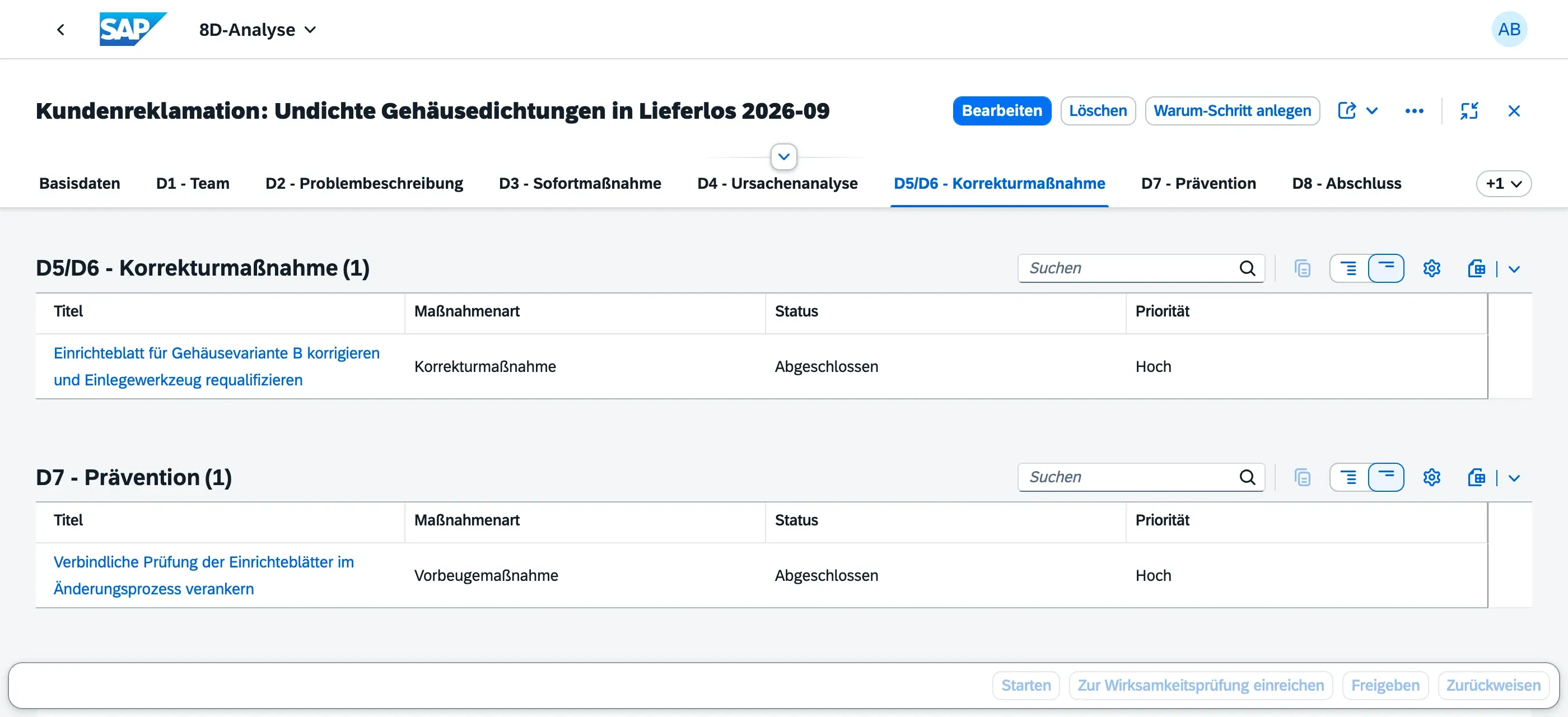
Task: Open Verbindliche Prüfung der Einrichteblätter link
Action: tap(204, 575)
